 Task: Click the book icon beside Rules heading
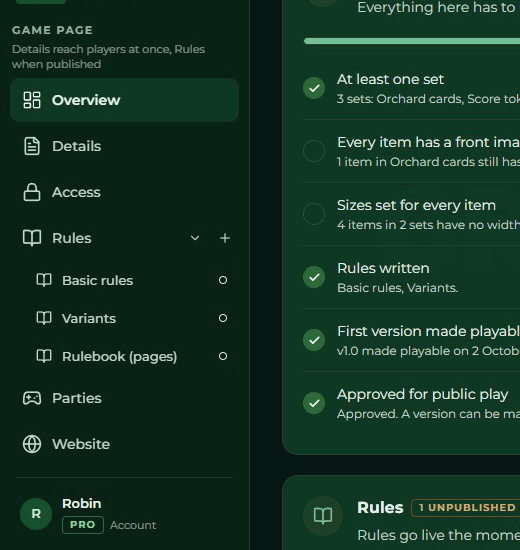tap(323, 516)
